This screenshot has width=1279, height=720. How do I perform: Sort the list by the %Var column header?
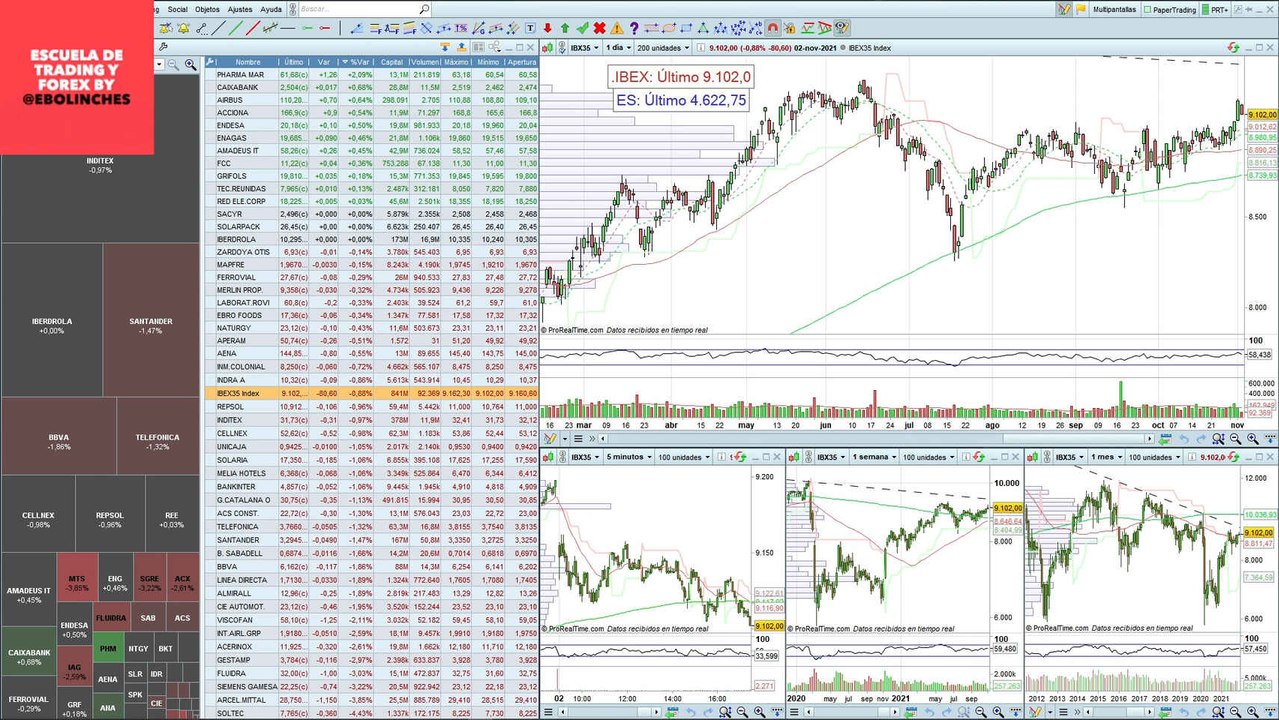(x=357, y=61)
